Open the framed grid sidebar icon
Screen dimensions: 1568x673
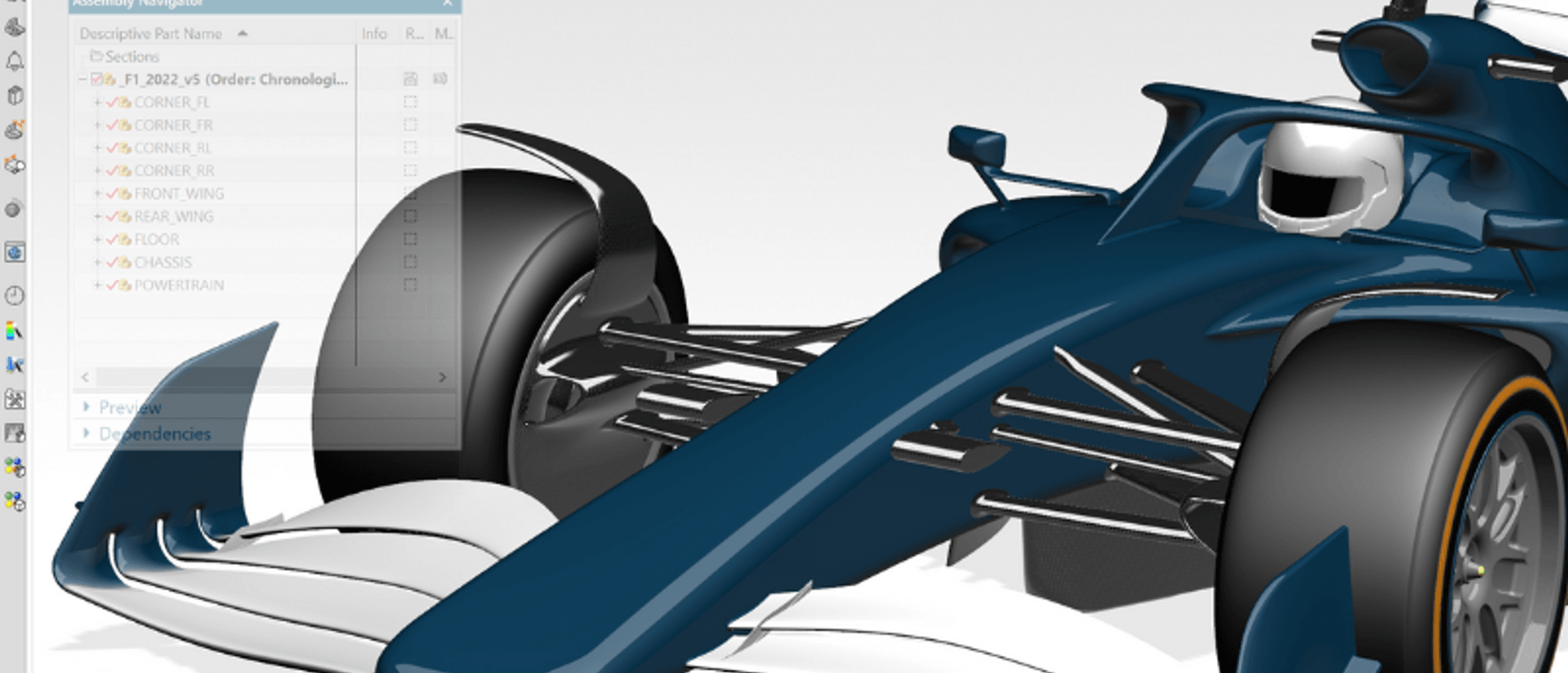pyautogui.click(x=15, y=399)
